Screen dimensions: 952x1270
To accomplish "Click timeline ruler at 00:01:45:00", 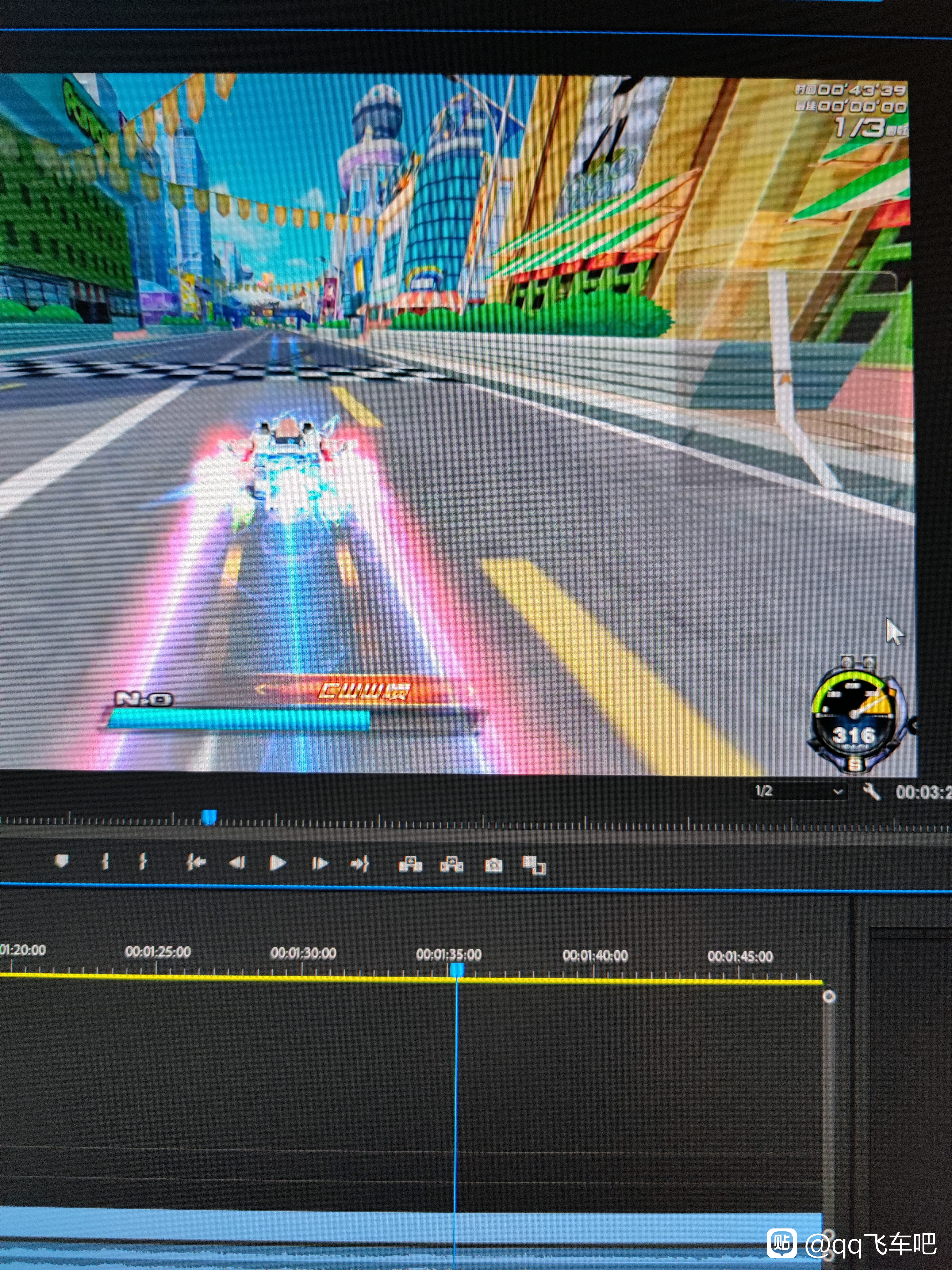I will pos(740,957).
